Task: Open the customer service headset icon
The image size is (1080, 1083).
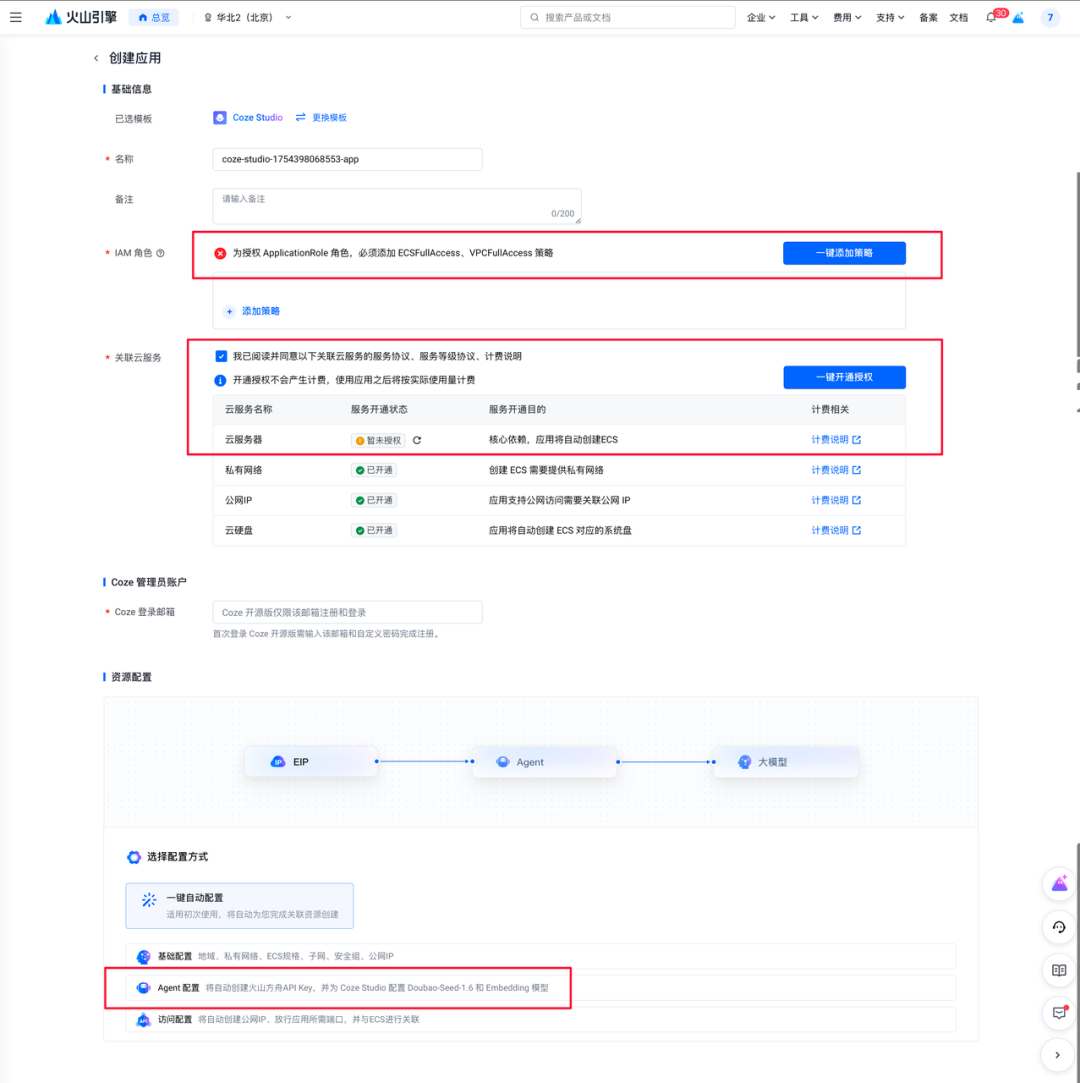Action: [x=1059, y=927]
